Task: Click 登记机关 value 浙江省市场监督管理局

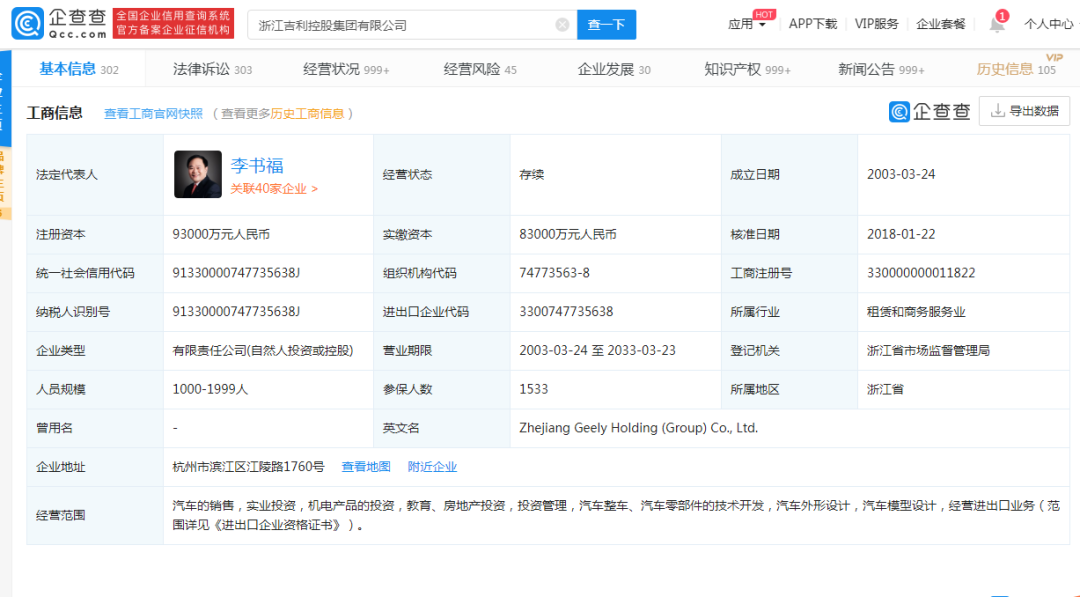Action: point(928,350)
